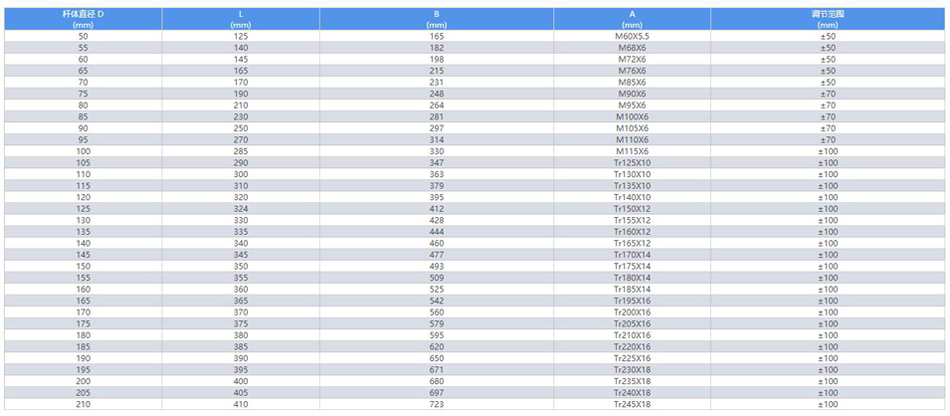This screenshot has height=416, width=950.
Task: Click the ±50 cell in M60X5.5 row
Action: (827, 36)
